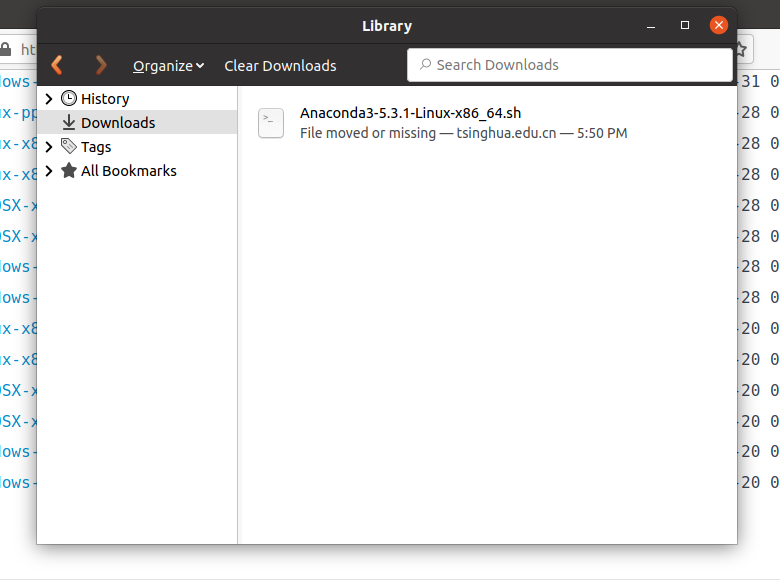Click the All Bookmarks star icon
This screenshot has width=780, height=580.
pos(69,170)
